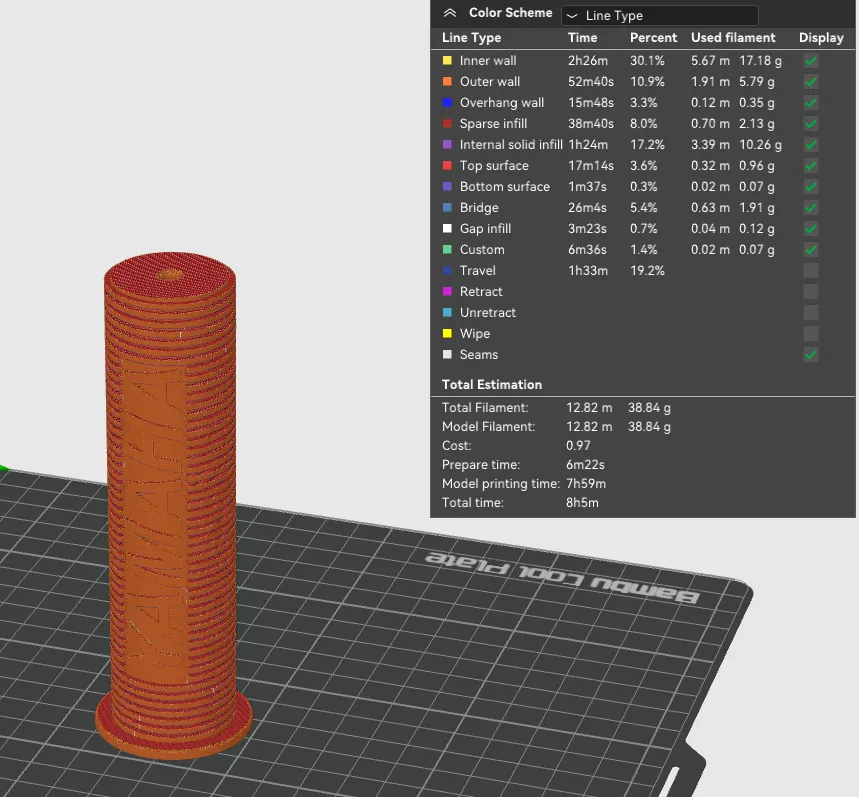Viewport: 859px width, 797px height.
Task: Click the blue Overhang wall color square
Action: (446, 103)
